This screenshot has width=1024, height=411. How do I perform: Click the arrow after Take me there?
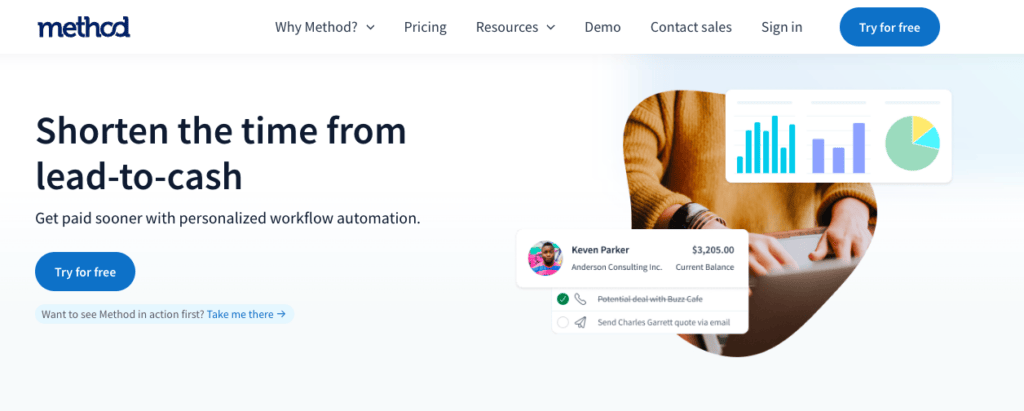click(281, 314)
